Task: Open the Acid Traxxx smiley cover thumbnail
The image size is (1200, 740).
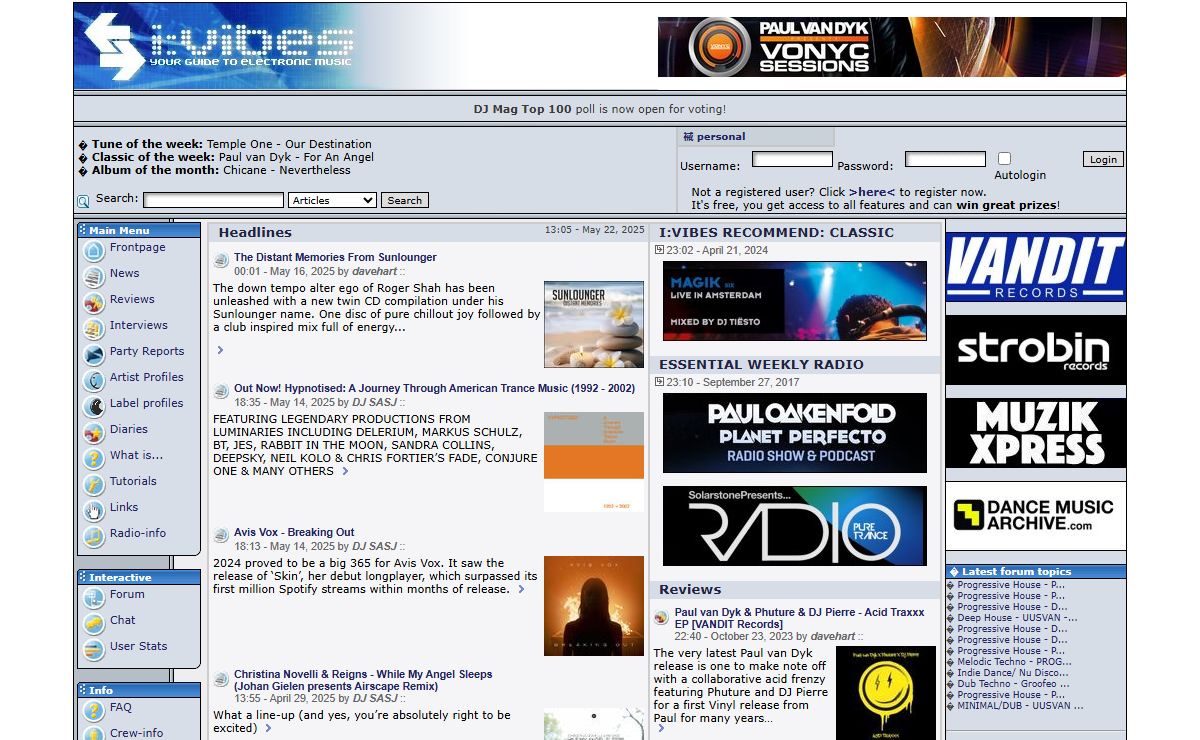Action: [886, 693]
